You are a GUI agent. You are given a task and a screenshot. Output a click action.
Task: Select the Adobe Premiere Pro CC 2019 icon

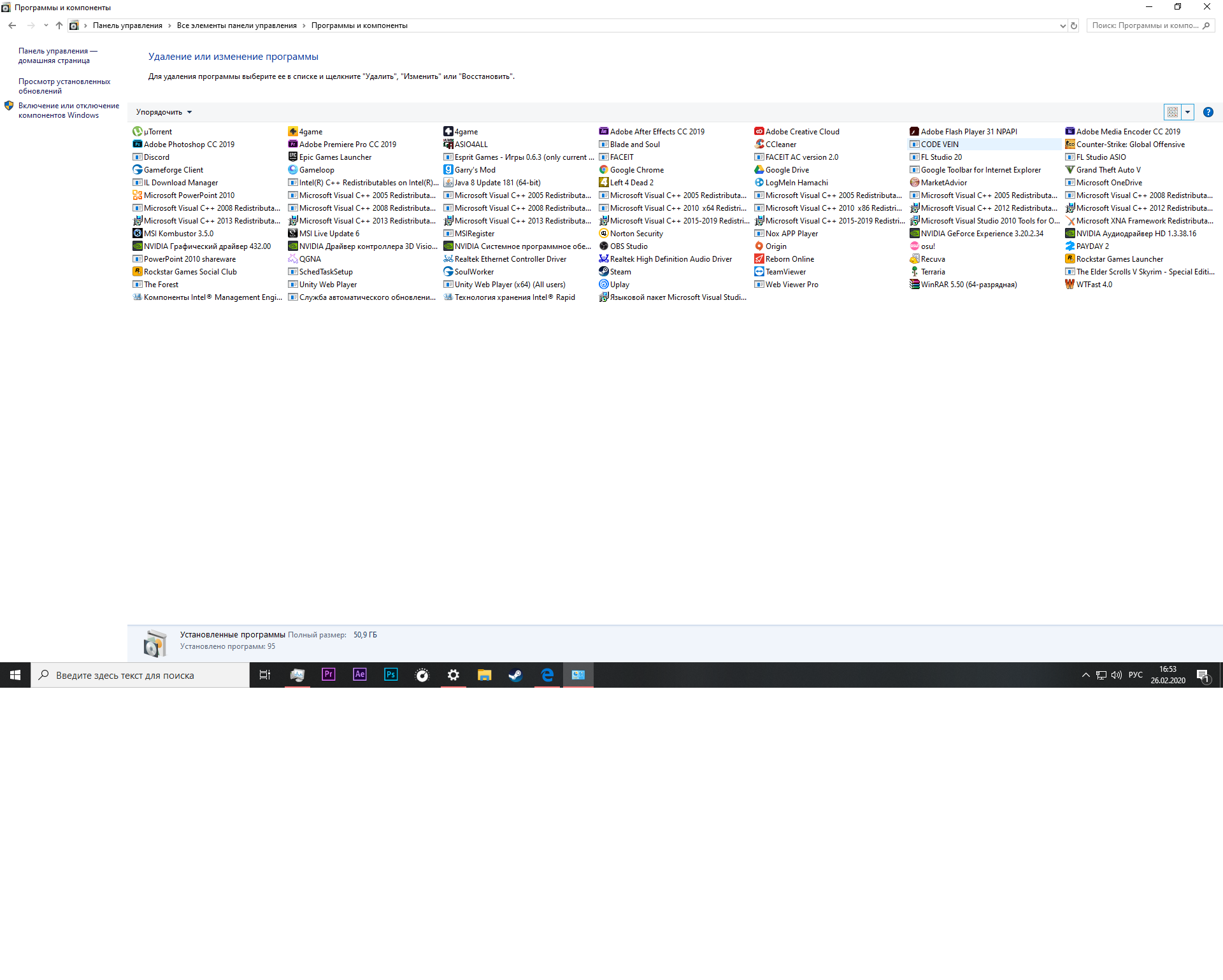(292, 145)
